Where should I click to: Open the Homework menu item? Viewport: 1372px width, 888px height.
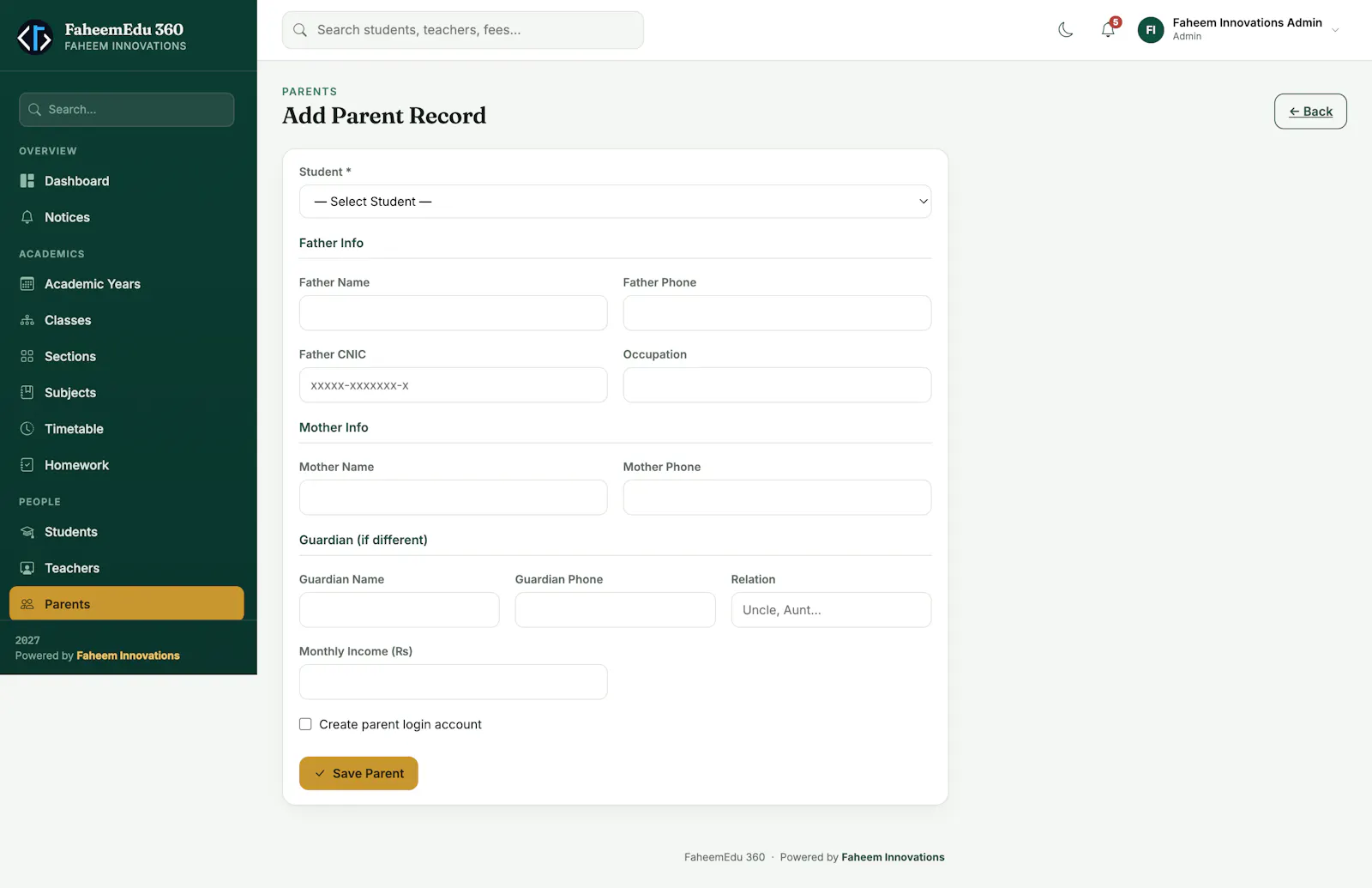(x=127, y=464)
